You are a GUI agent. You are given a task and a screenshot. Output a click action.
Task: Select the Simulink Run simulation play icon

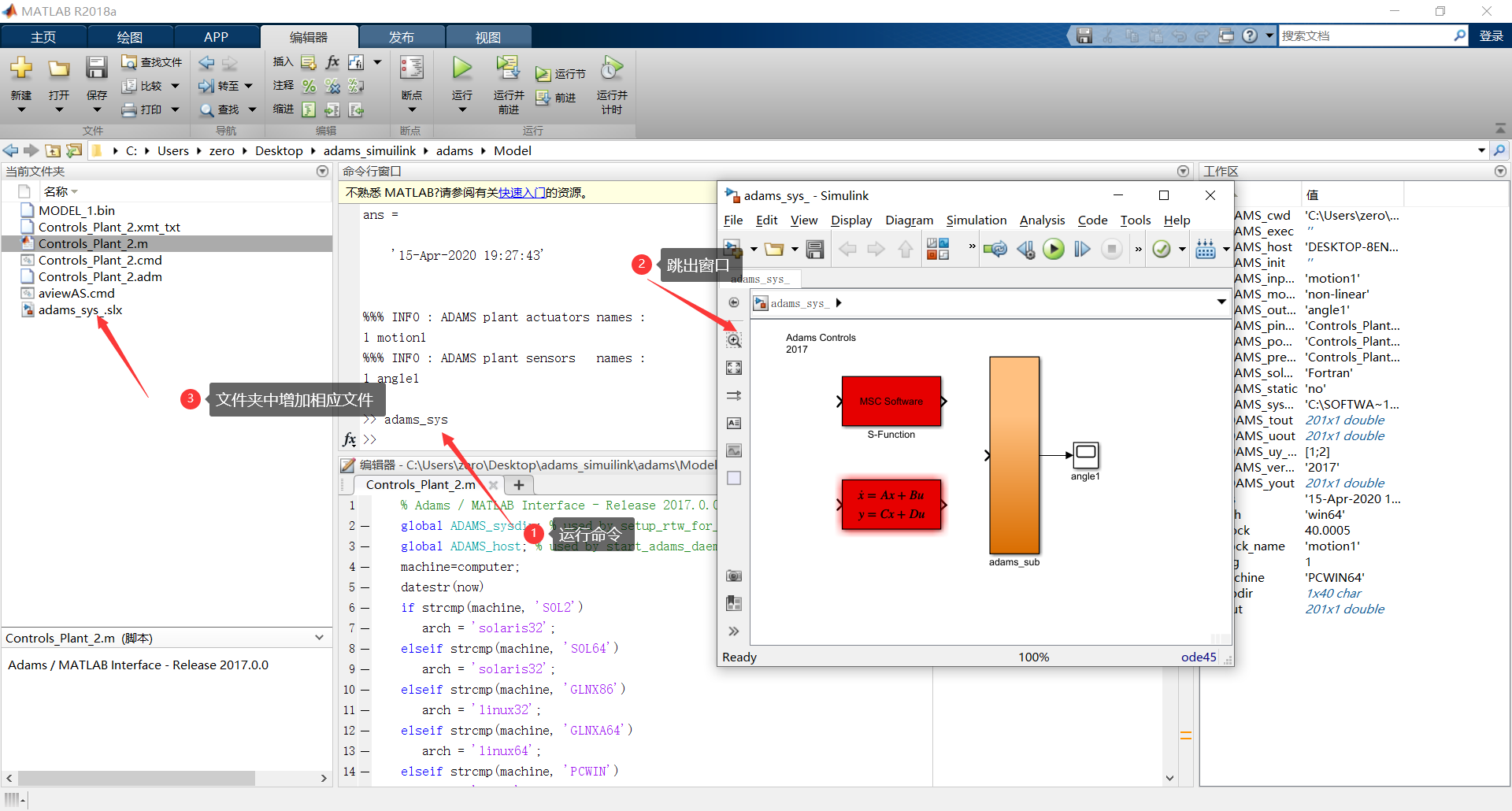tap(1054, 248)
